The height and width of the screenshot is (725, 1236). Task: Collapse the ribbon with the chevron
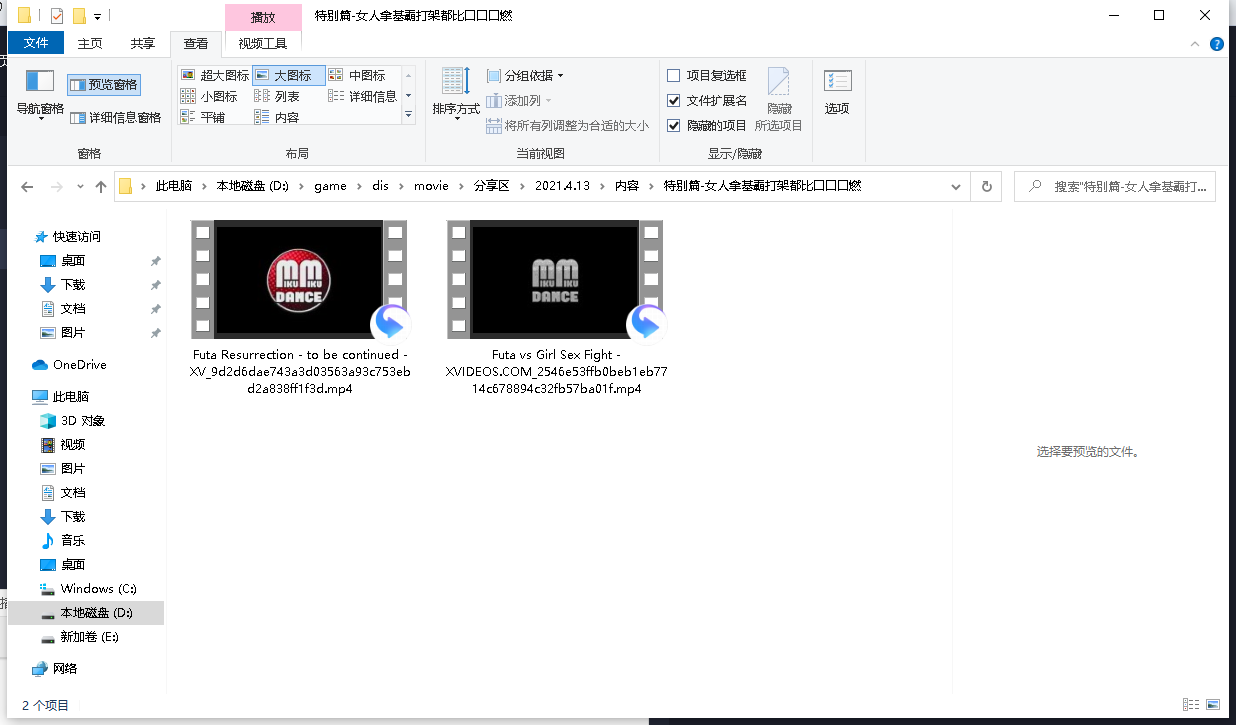point(1195,44)
